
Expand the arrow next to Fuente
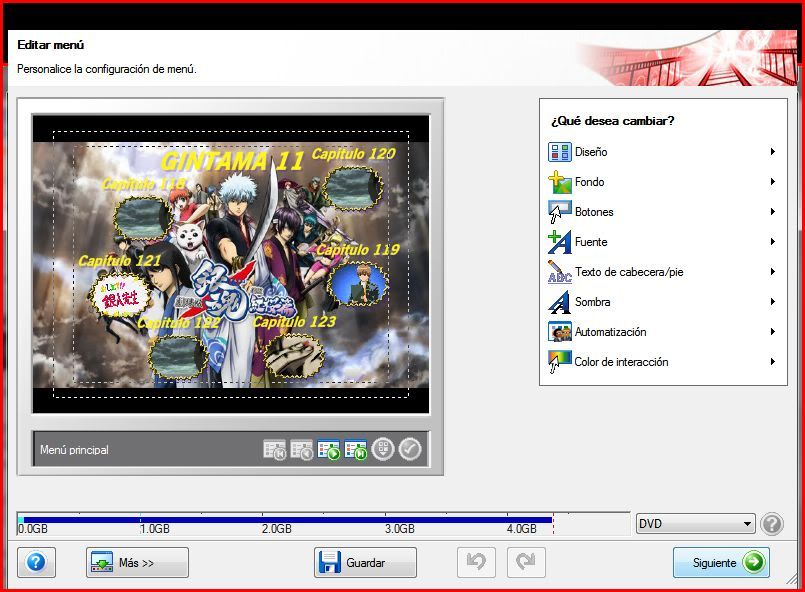click(x=772, y=241)
